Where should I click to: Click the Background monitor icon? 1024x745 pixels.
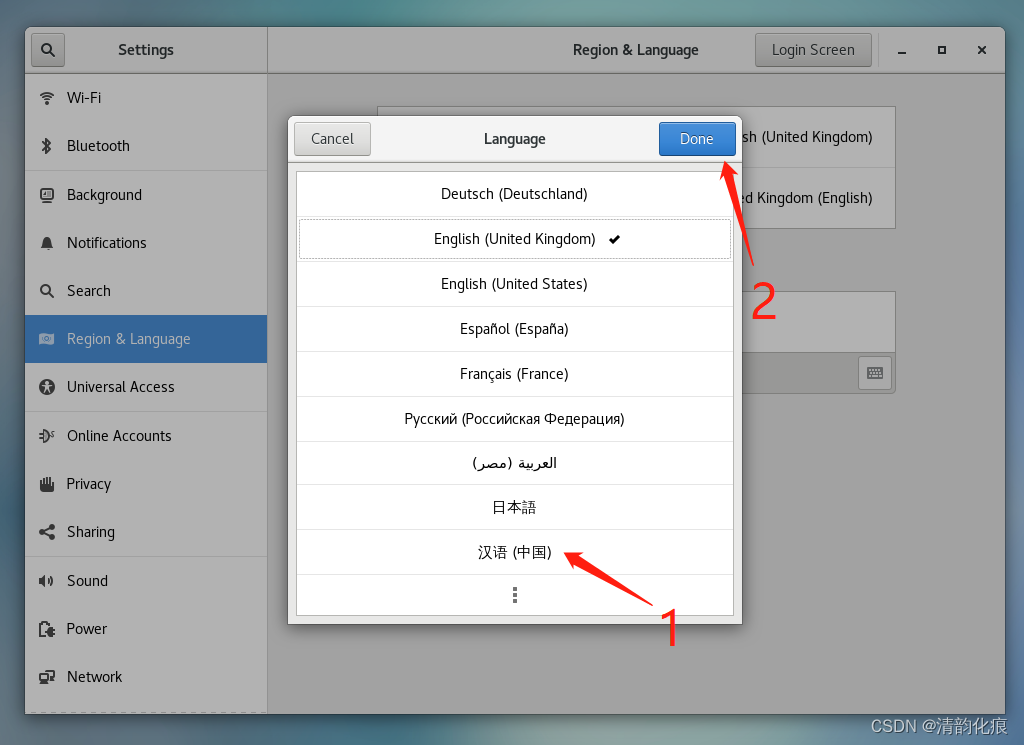click(46, 195)
